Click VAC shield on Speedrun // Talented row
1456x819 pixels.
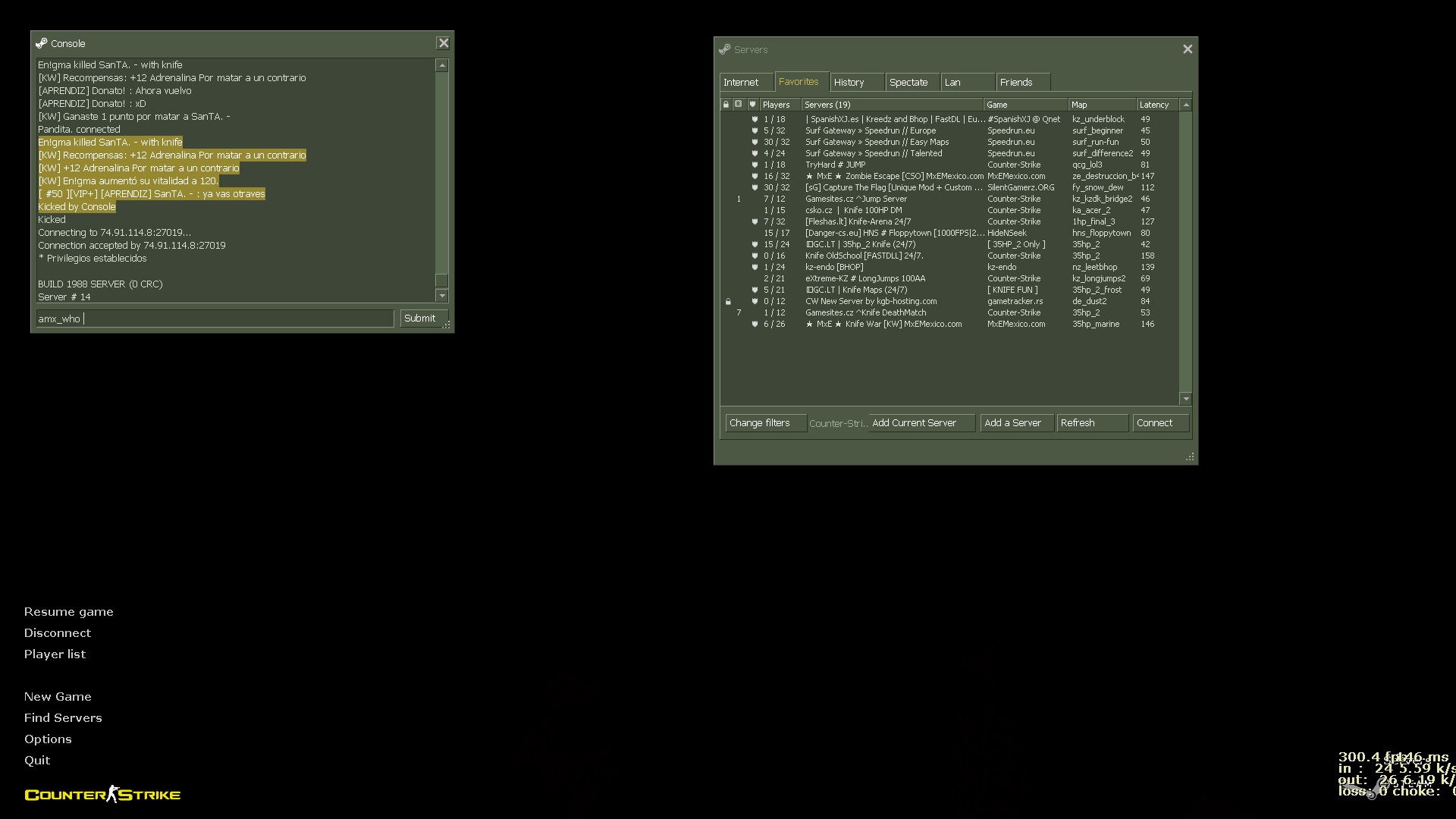click(x=755, y=153)
